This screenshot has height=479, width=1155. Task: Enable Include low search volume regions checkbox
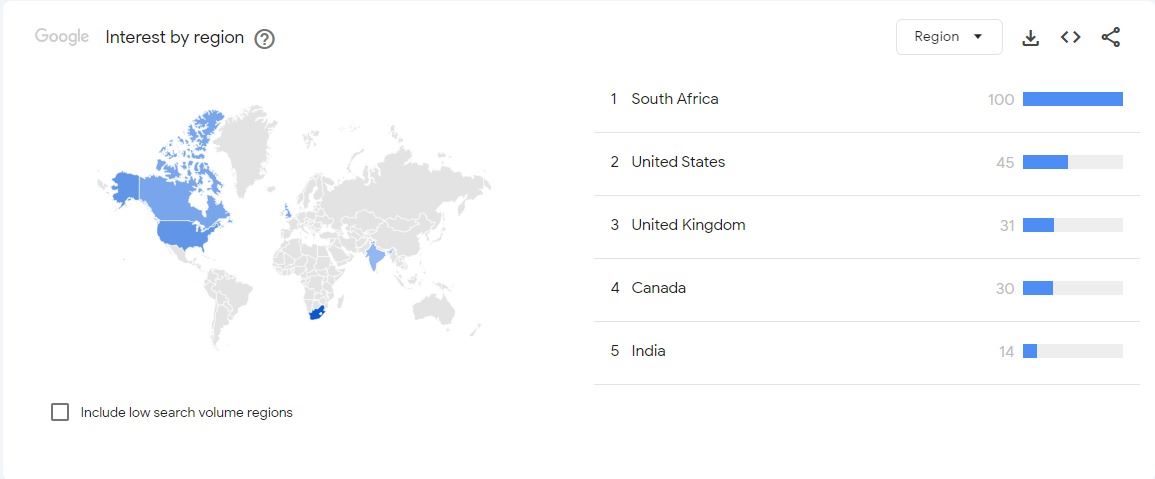pos(60,412)
